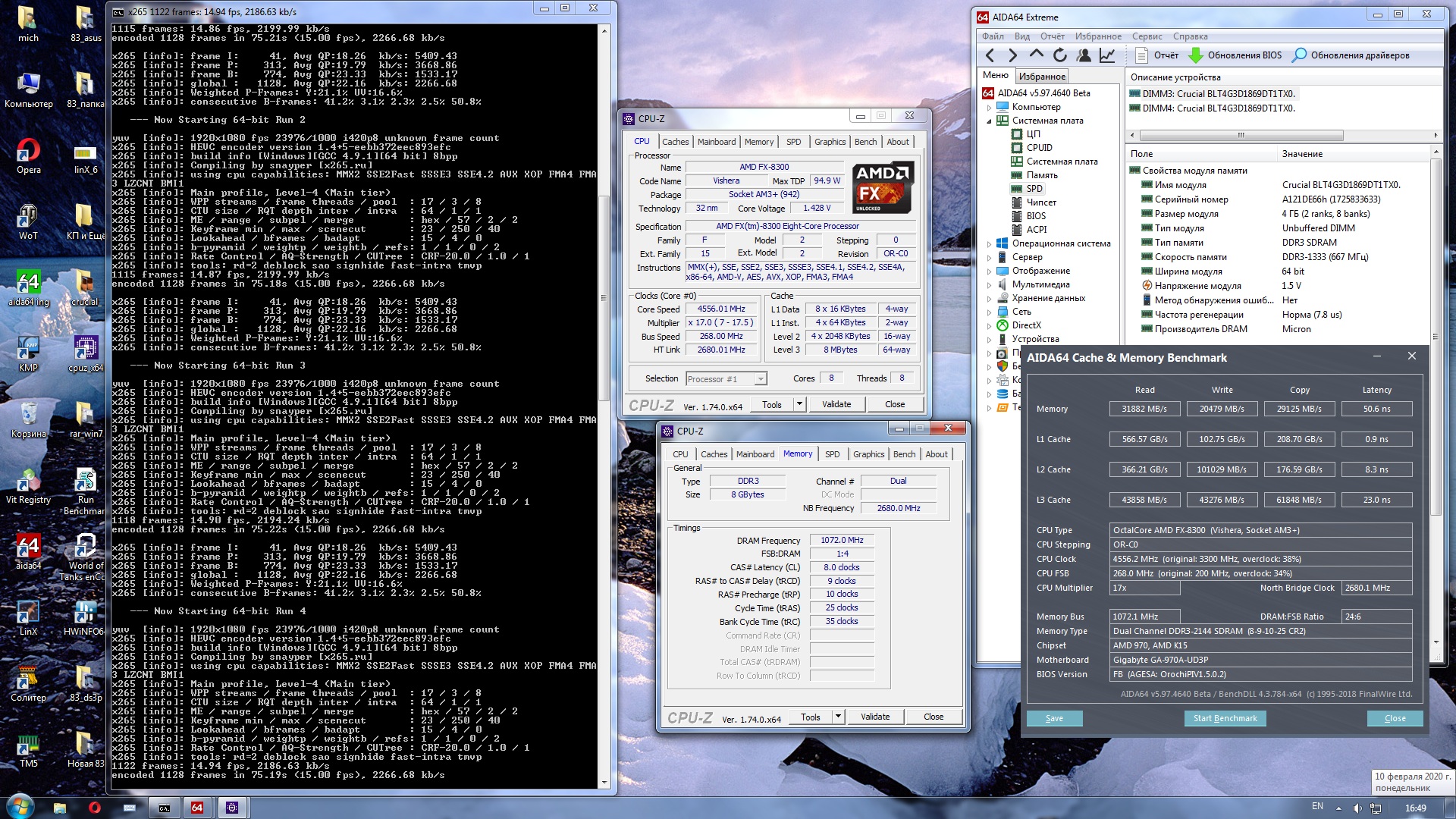Open Opera from the taskbar
The image size is (1456, 819).
click(x=95, y=808)
